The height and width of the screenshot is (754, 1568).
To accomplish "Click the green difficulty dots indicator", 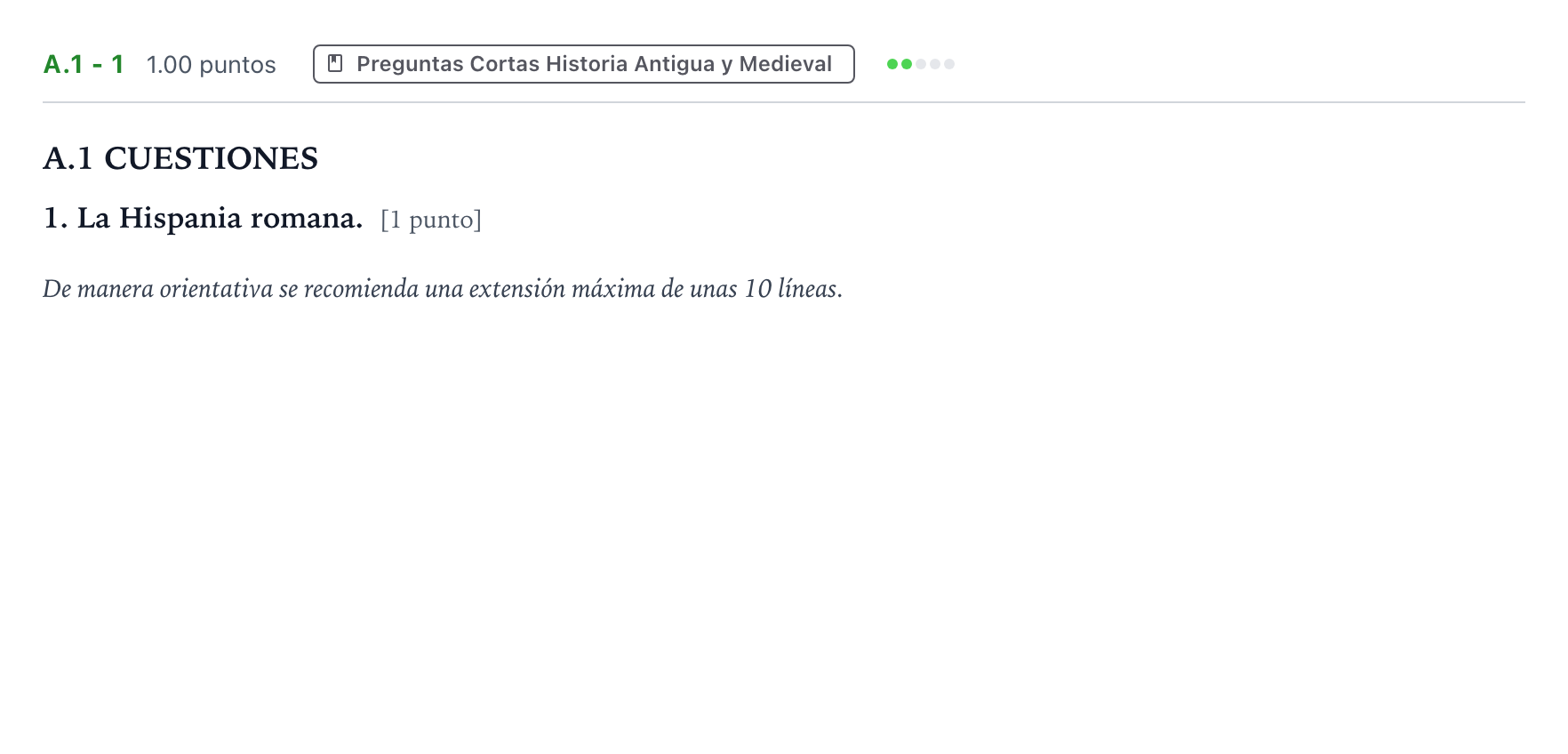I will pos(921,64).
